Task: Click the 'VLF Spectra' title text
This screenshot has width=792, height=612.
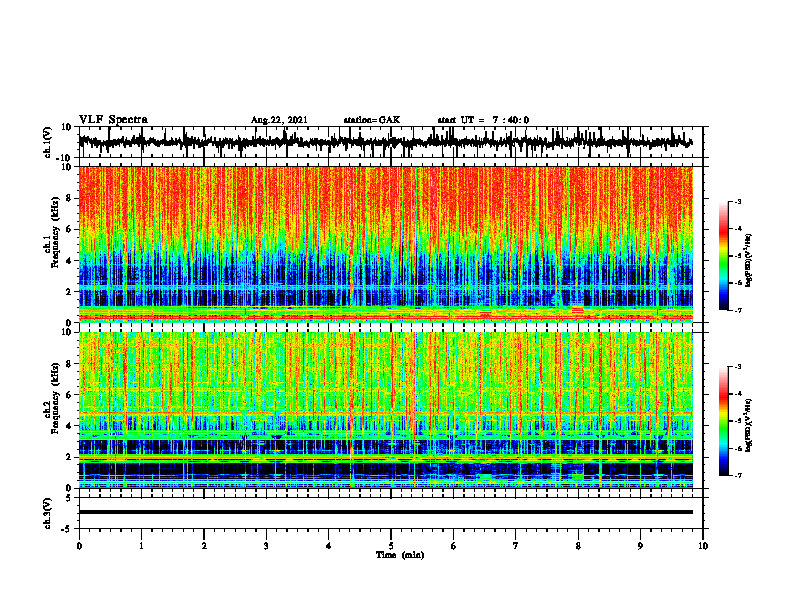Action: pos(113,120)
